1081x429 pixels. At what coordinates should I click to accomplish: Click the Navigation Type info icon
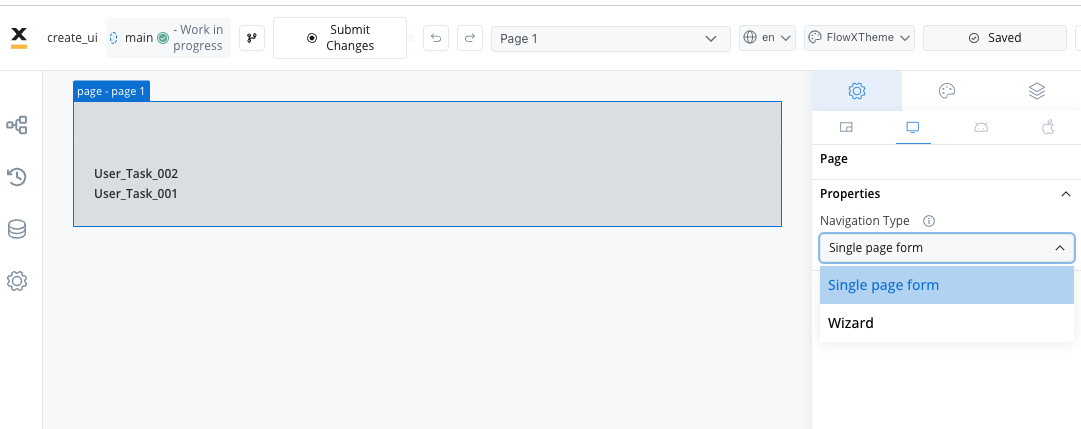(x=929, y=221)
